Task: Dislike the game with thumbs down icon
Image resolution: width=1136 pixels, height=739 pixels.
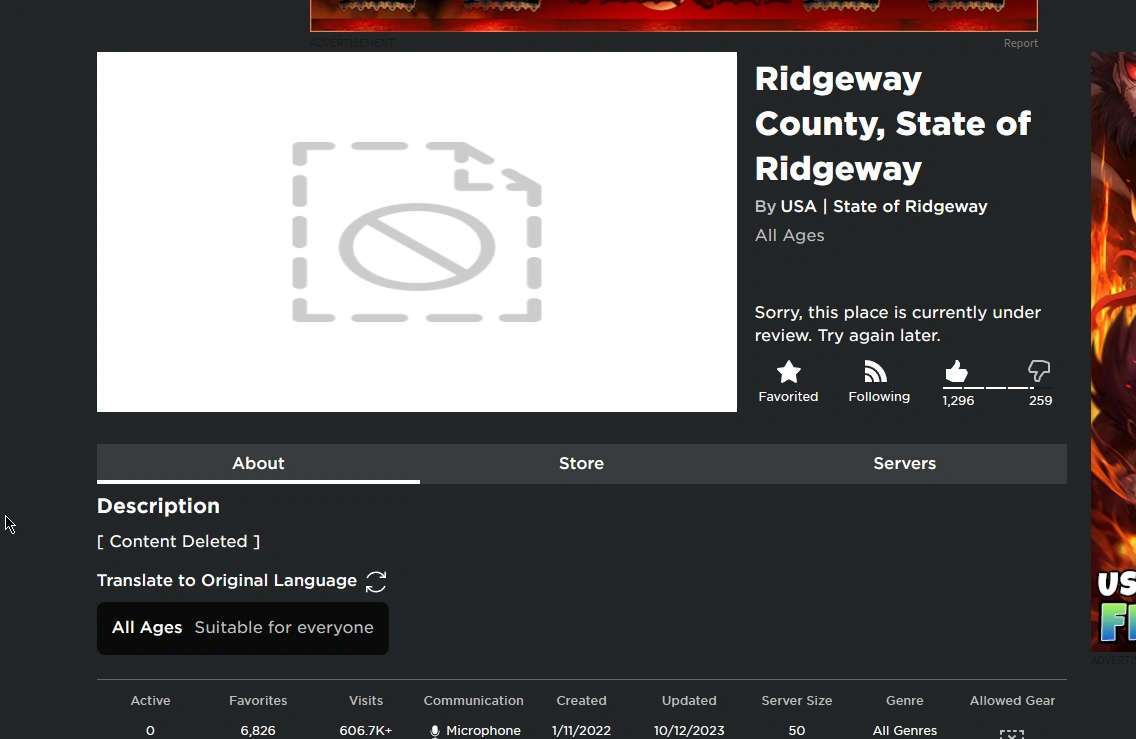Action: pyautogui.click(x=1039, y=371)
